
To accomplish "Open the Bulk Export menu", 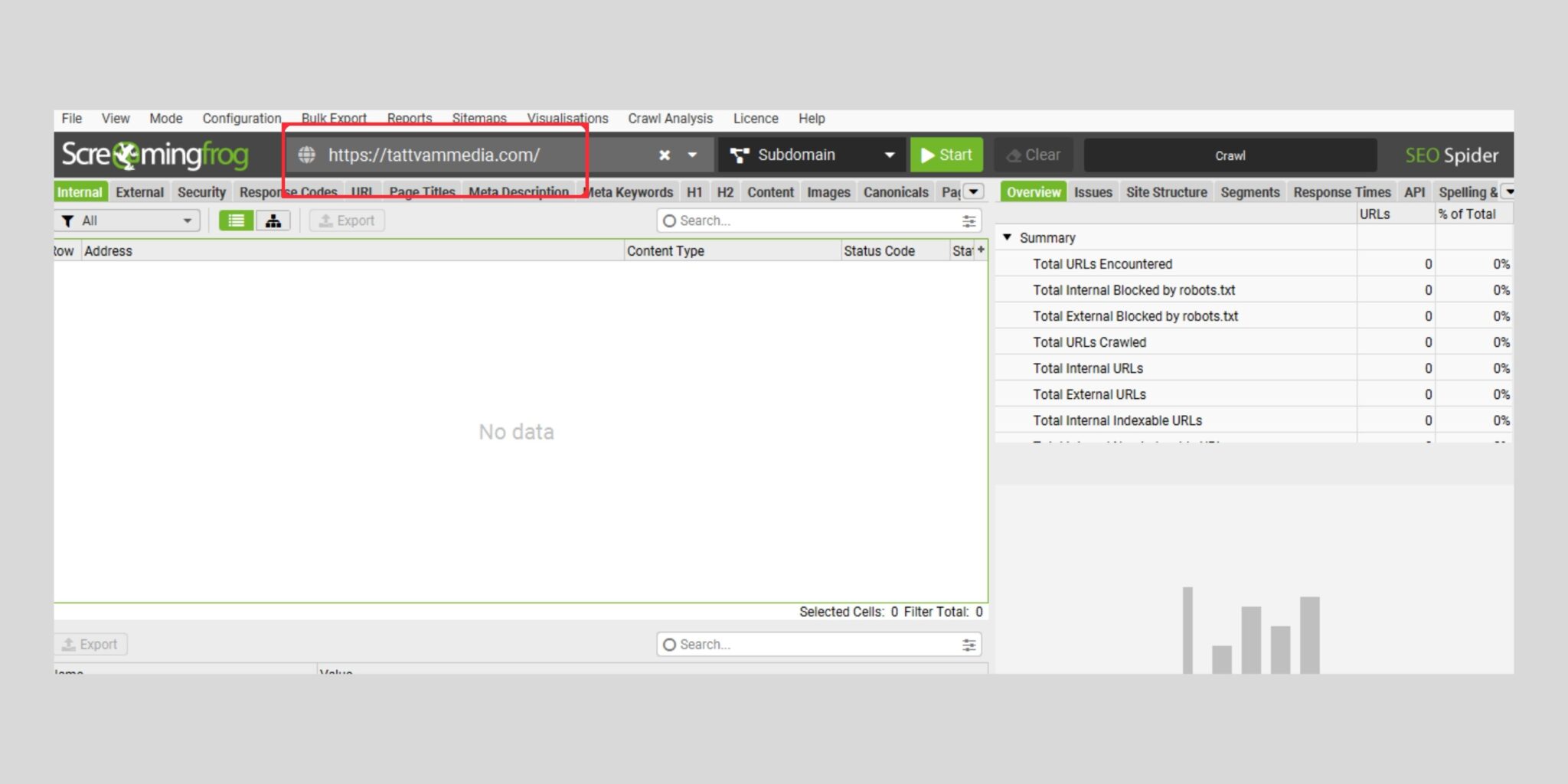I will point(334,118).
